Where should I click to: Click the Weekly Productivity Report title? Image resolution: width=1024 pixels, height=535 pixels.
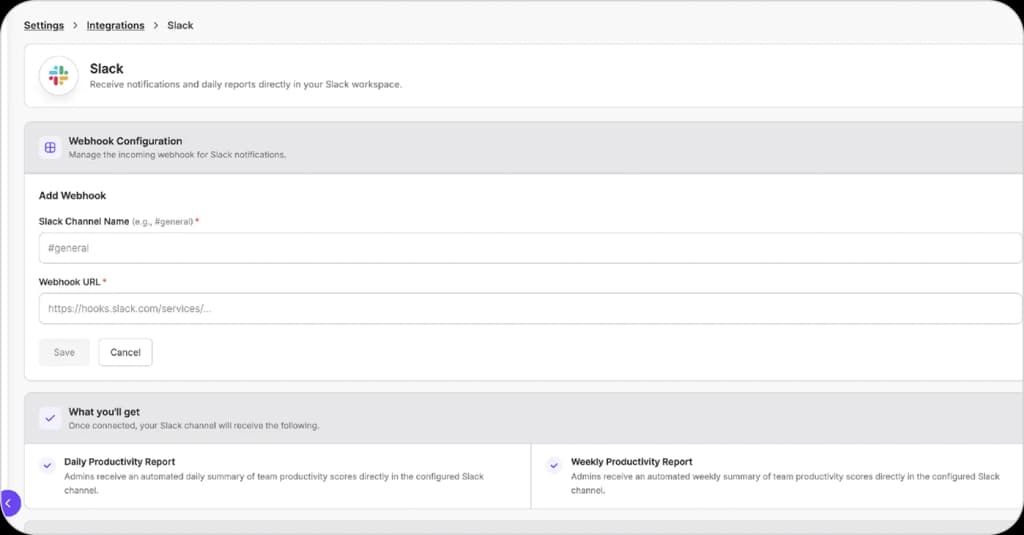pos(632,462)
